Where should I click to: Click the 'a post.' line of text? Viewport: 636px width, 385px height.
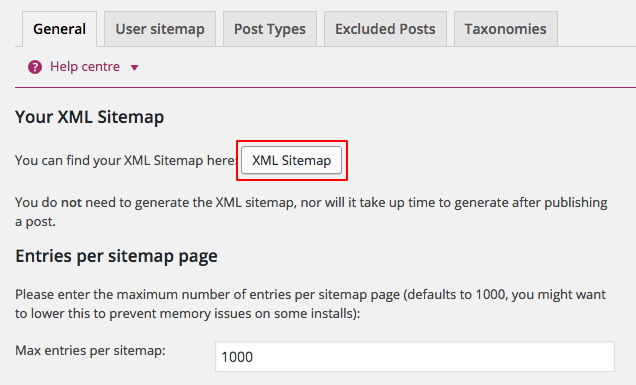point(35,222)
